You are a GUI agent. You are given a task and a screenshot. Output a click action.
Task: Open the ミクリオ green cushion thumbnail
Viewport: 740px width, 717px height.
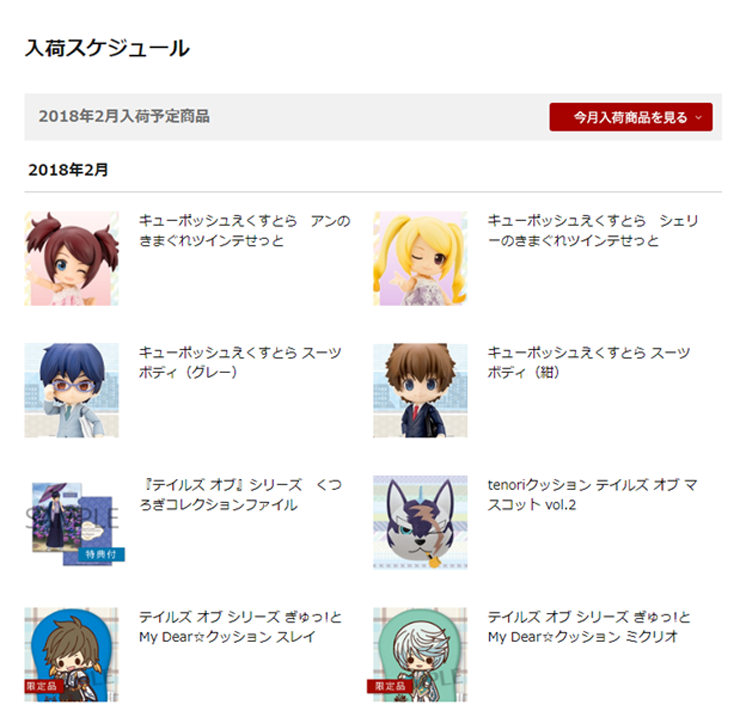[x=420, y=655]
